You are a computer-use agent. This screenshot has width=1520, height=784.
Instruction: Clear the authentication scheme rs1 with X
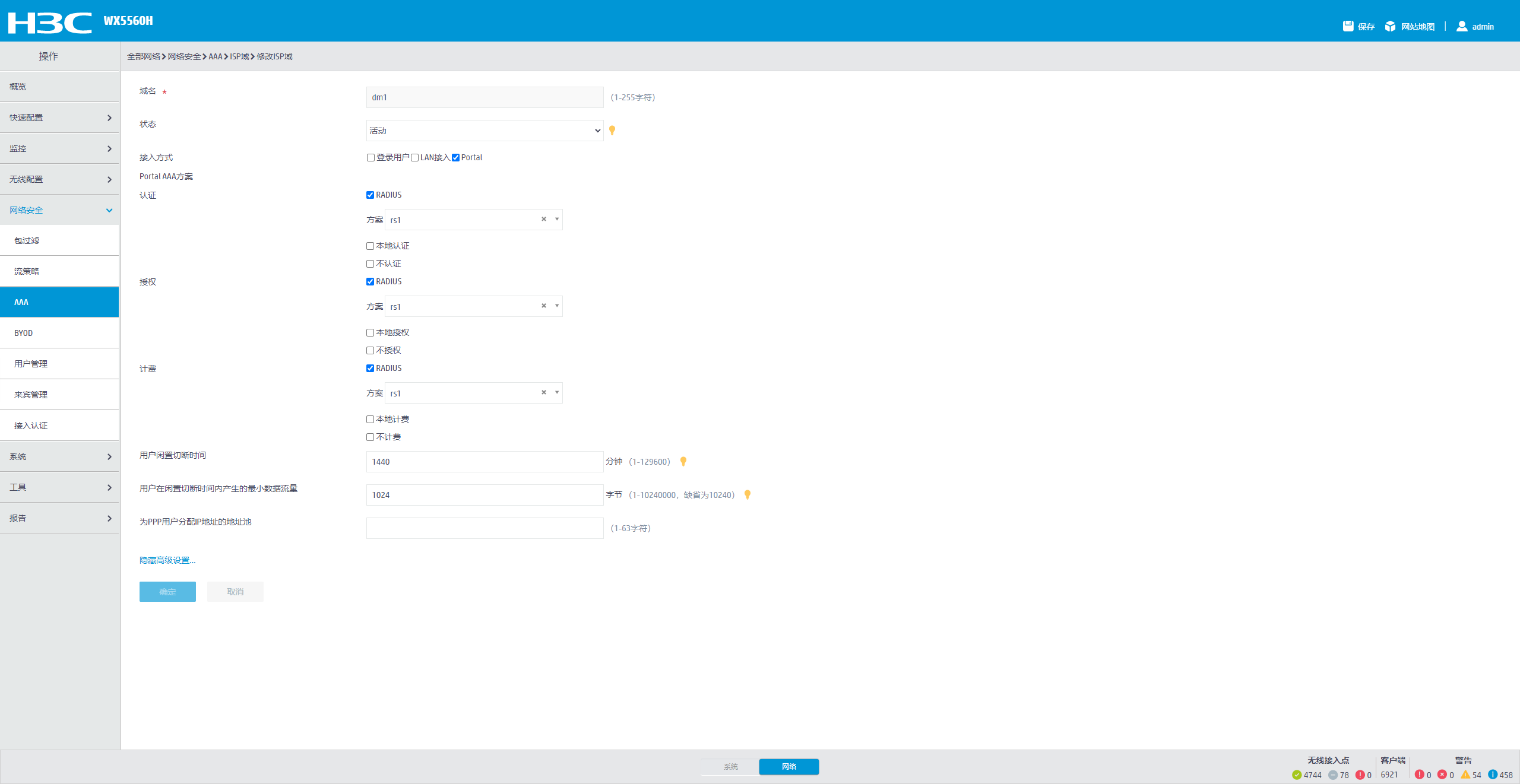tap(543, 220)
